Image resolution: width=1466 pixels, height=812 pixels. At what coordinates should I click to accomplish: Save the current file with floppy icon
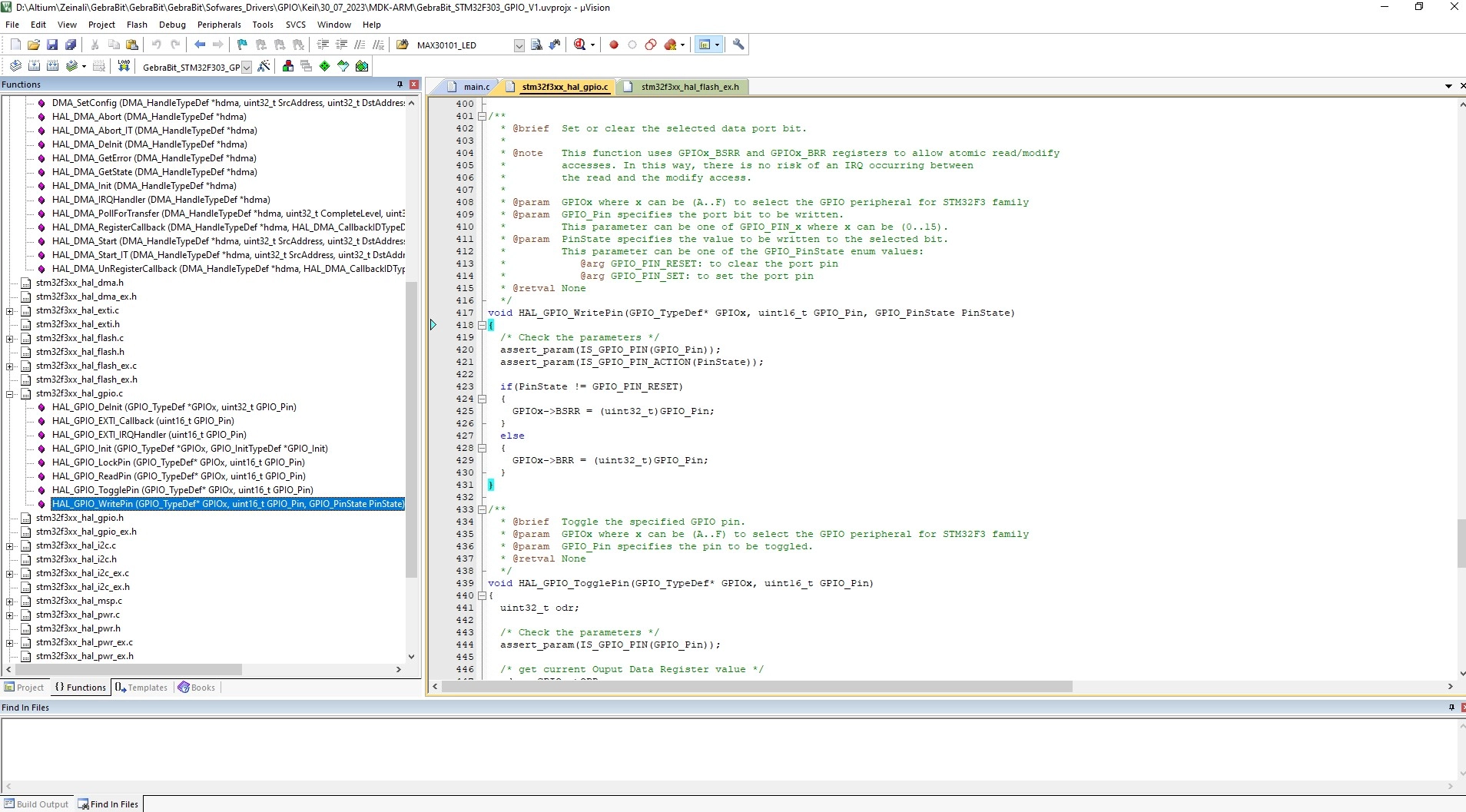52,45
